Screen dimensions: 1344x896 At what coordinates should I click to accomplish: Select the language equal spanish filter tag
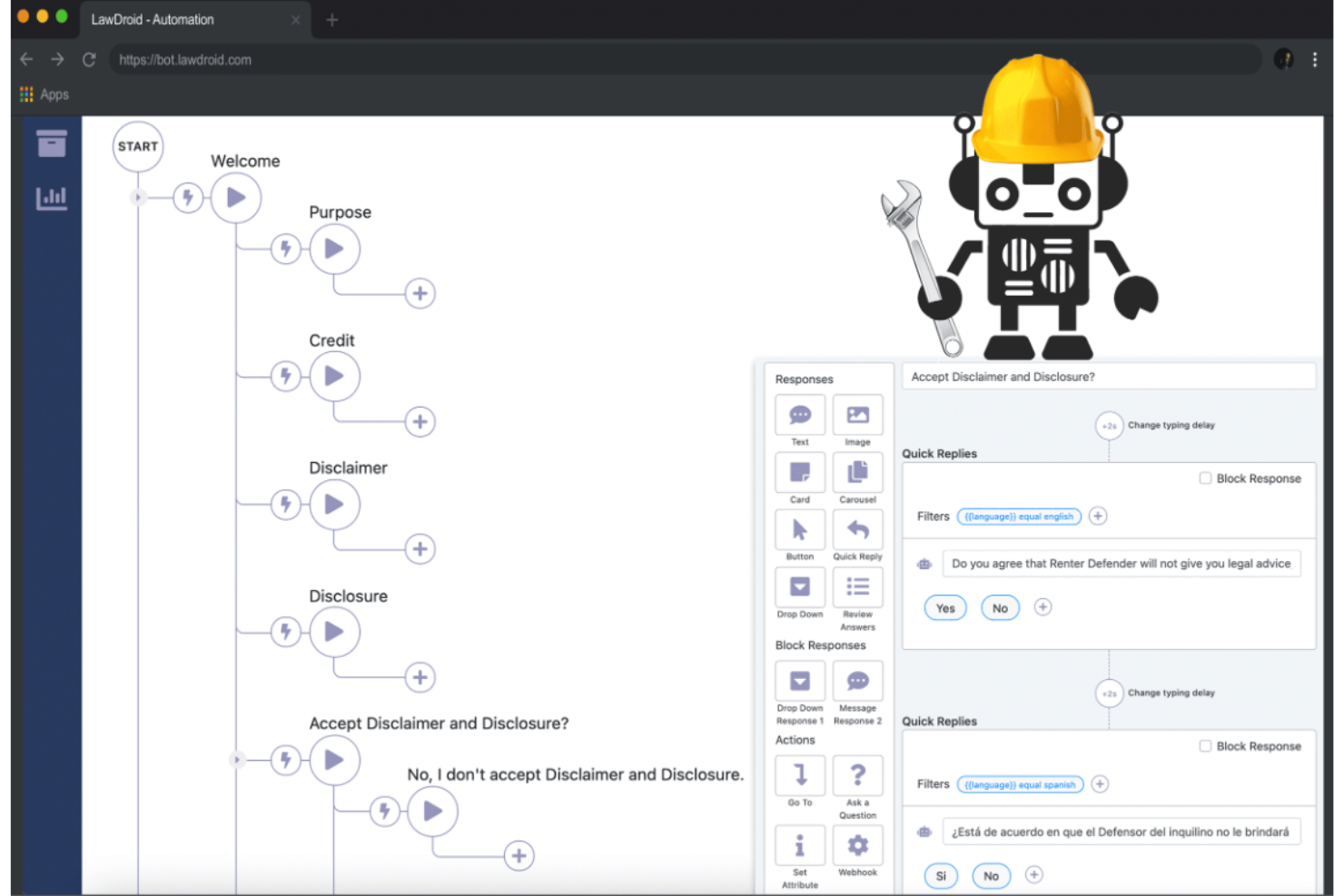click(1020, 784)
